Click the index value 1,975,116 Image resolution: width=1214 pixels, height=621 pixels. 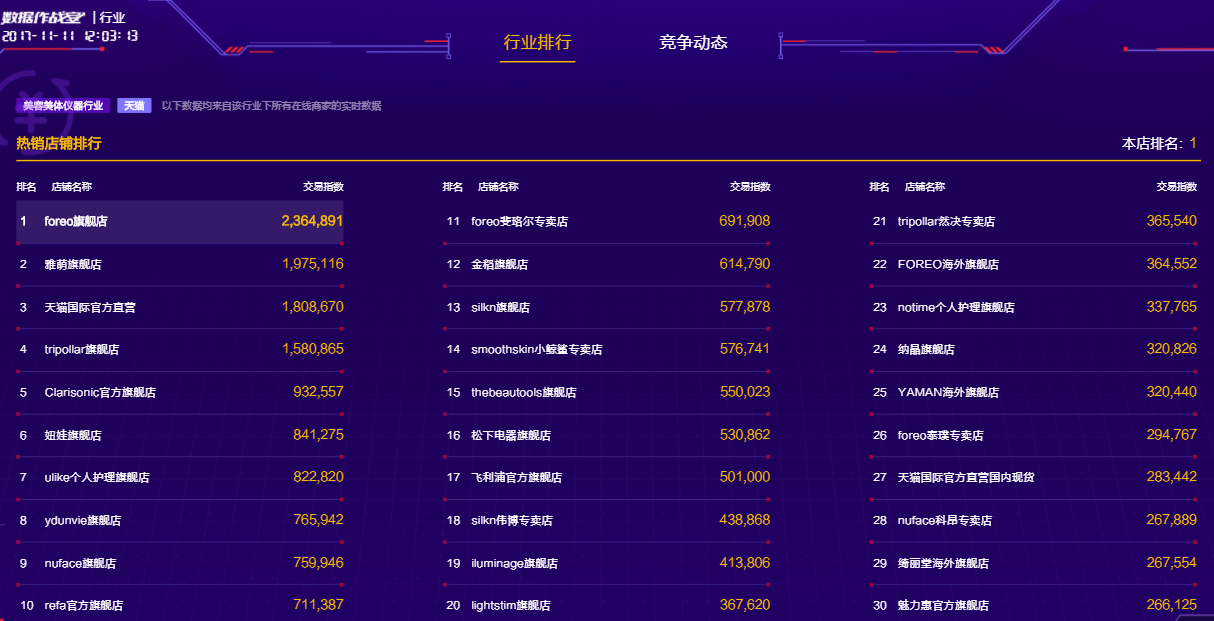click(313, 264)
